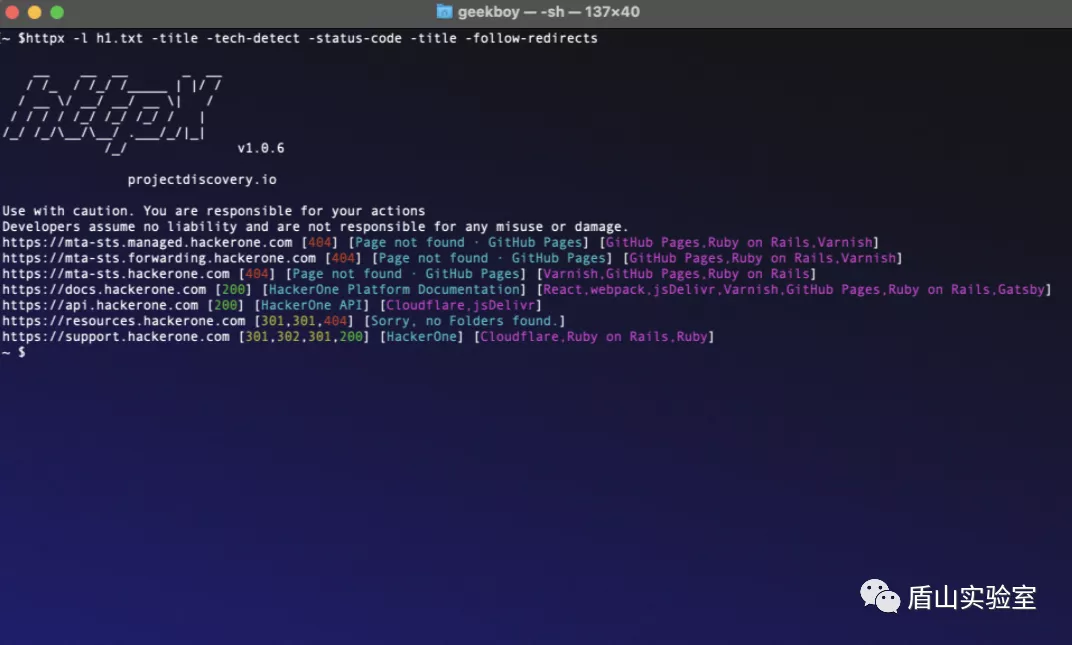This screenshot has height=645, width=1072.
Task: Click the shell prompt on the last line
Action: (14, 352)
